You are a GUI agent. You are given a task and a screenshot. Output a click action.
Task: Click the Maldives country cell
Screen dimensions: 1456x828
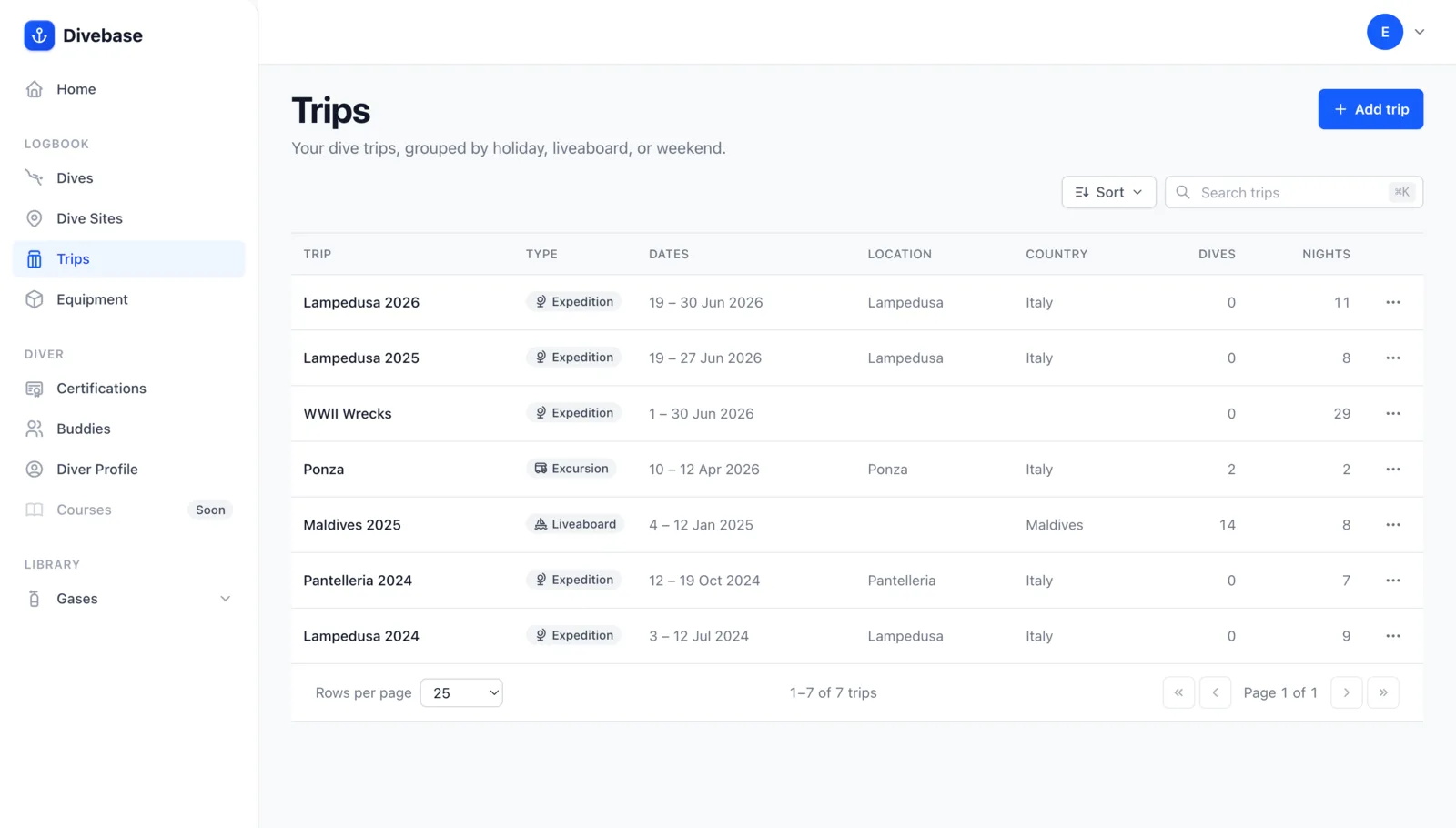tap(1055, 524)
